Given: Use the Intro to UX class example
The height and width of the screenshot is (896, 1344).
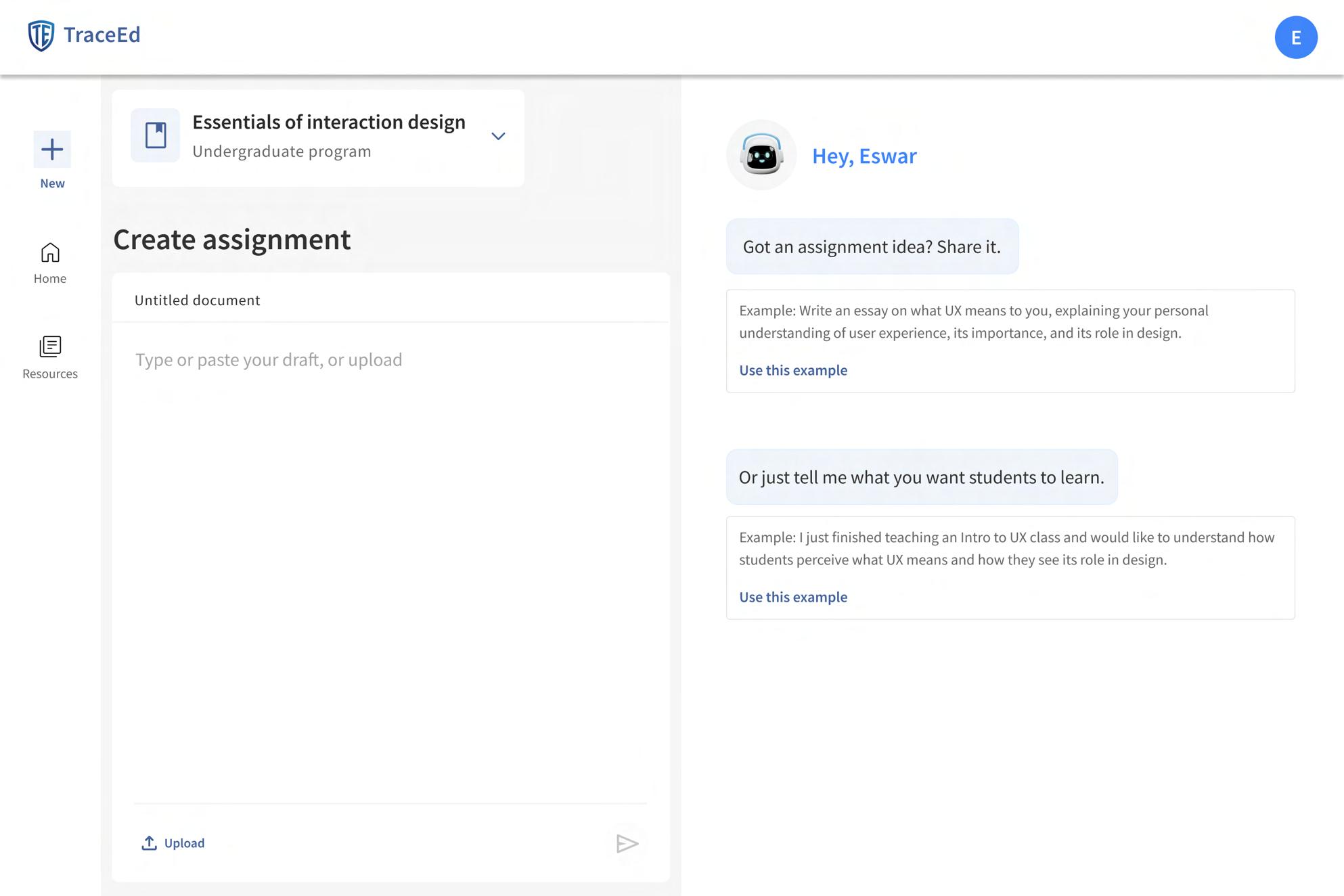Looking at the screenshot, I should 792,597.
